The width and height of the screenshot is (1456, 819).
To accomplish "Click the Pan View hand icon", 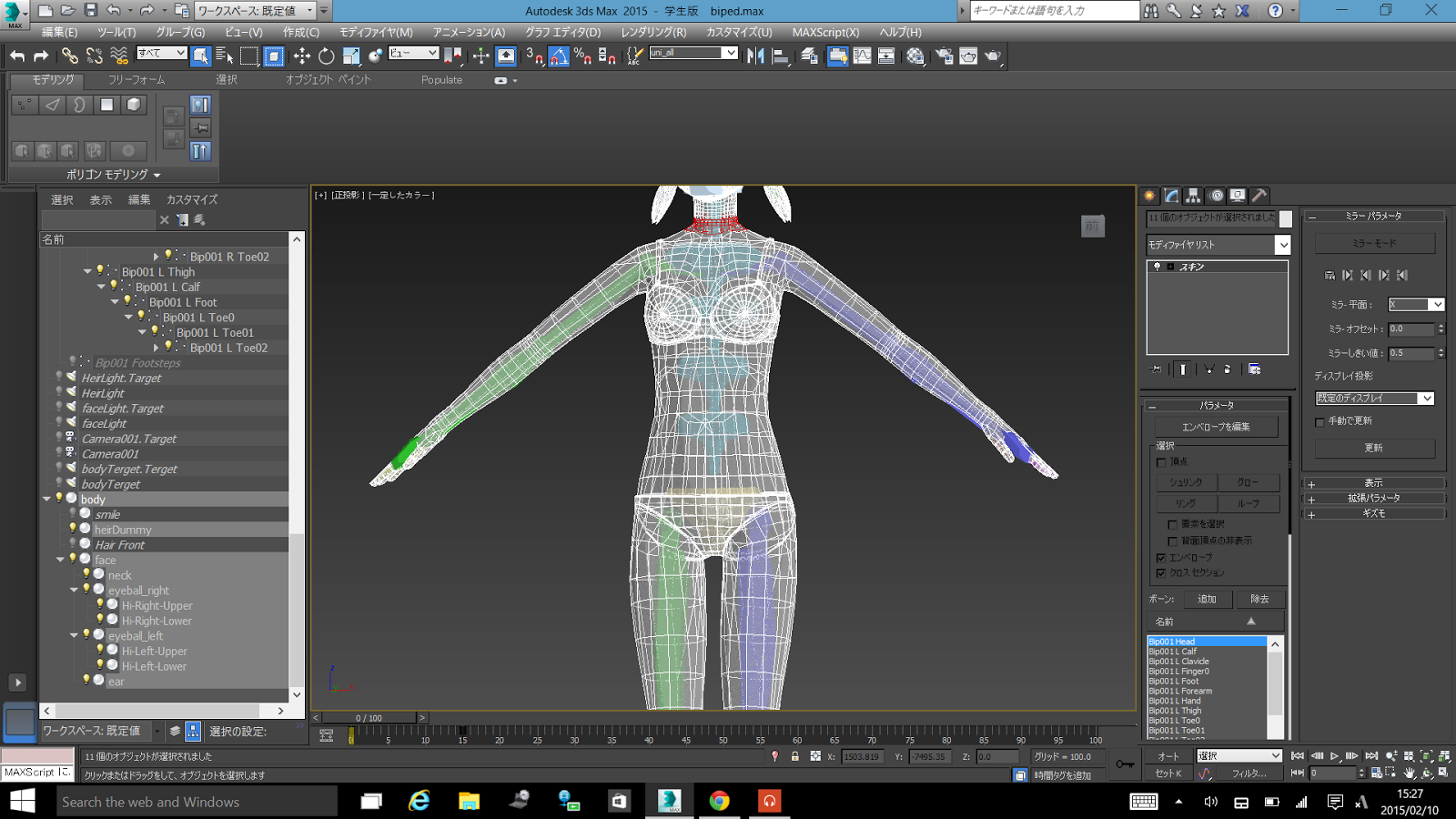I will [1410, 773].
